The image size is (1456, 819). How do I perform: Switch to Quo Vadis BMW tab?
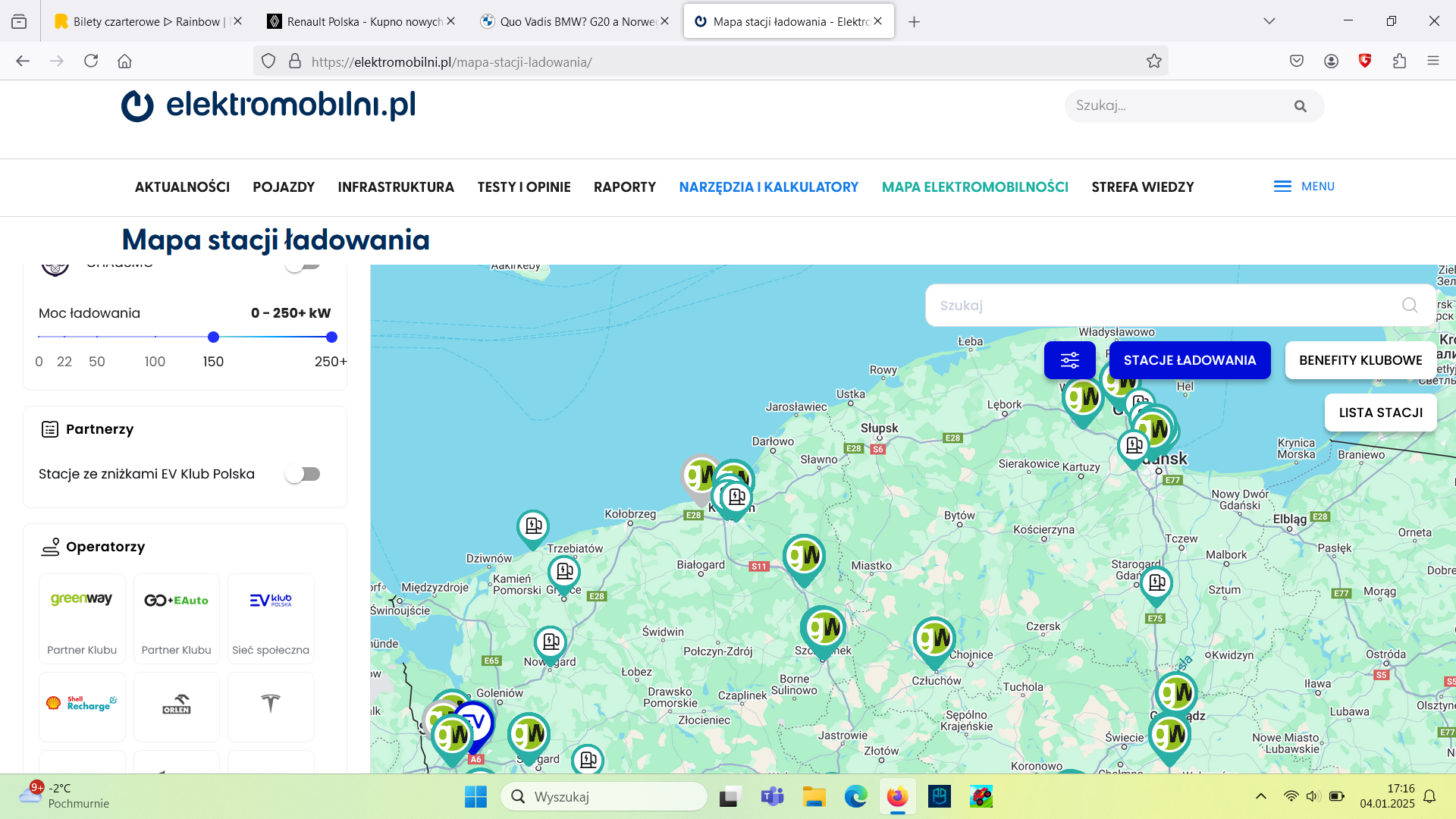coord(573,22)
